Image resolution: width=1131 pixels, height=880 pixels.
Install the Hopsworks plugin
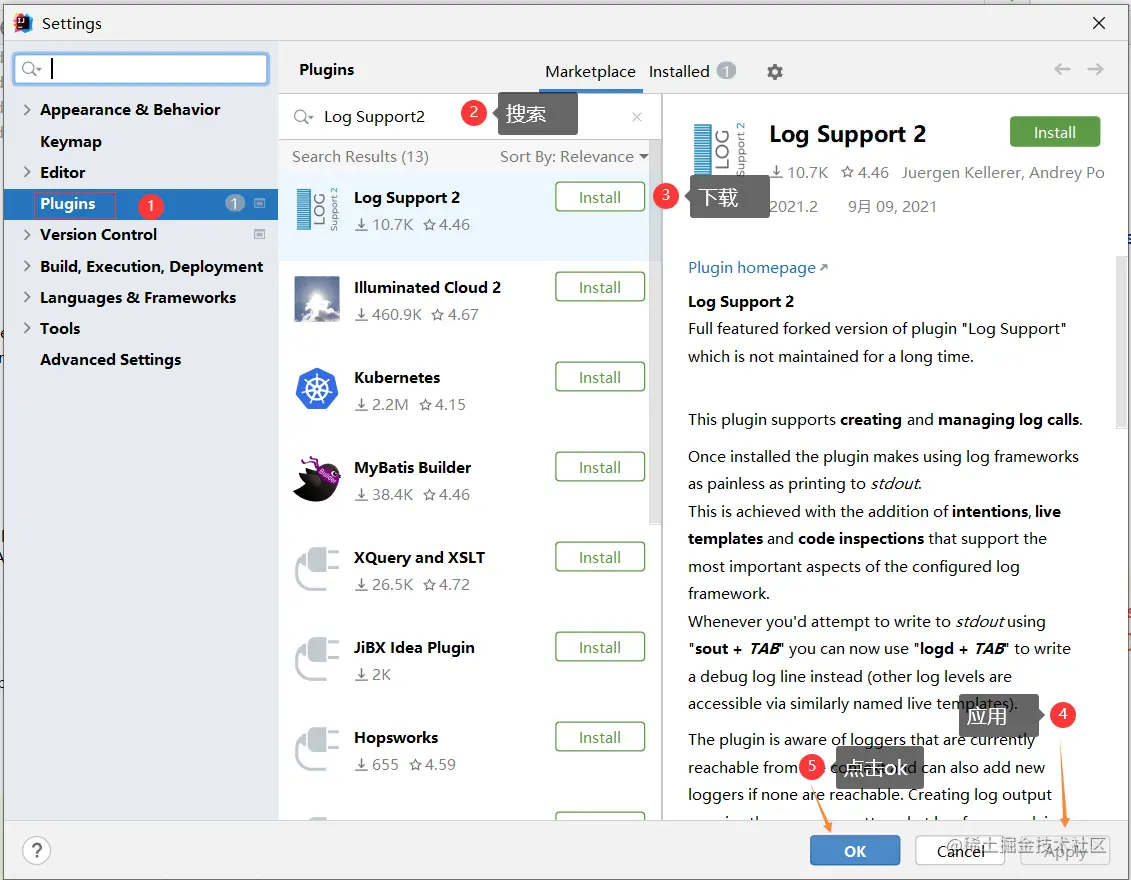[599, 737]
